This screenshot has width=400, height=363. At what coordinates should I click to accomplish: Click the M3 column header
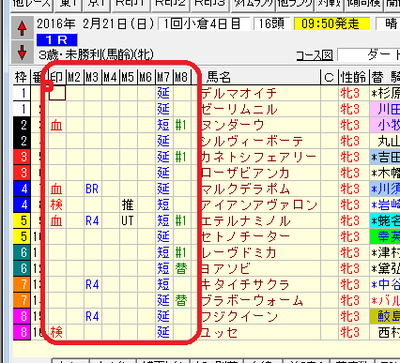tap(93, 77)
